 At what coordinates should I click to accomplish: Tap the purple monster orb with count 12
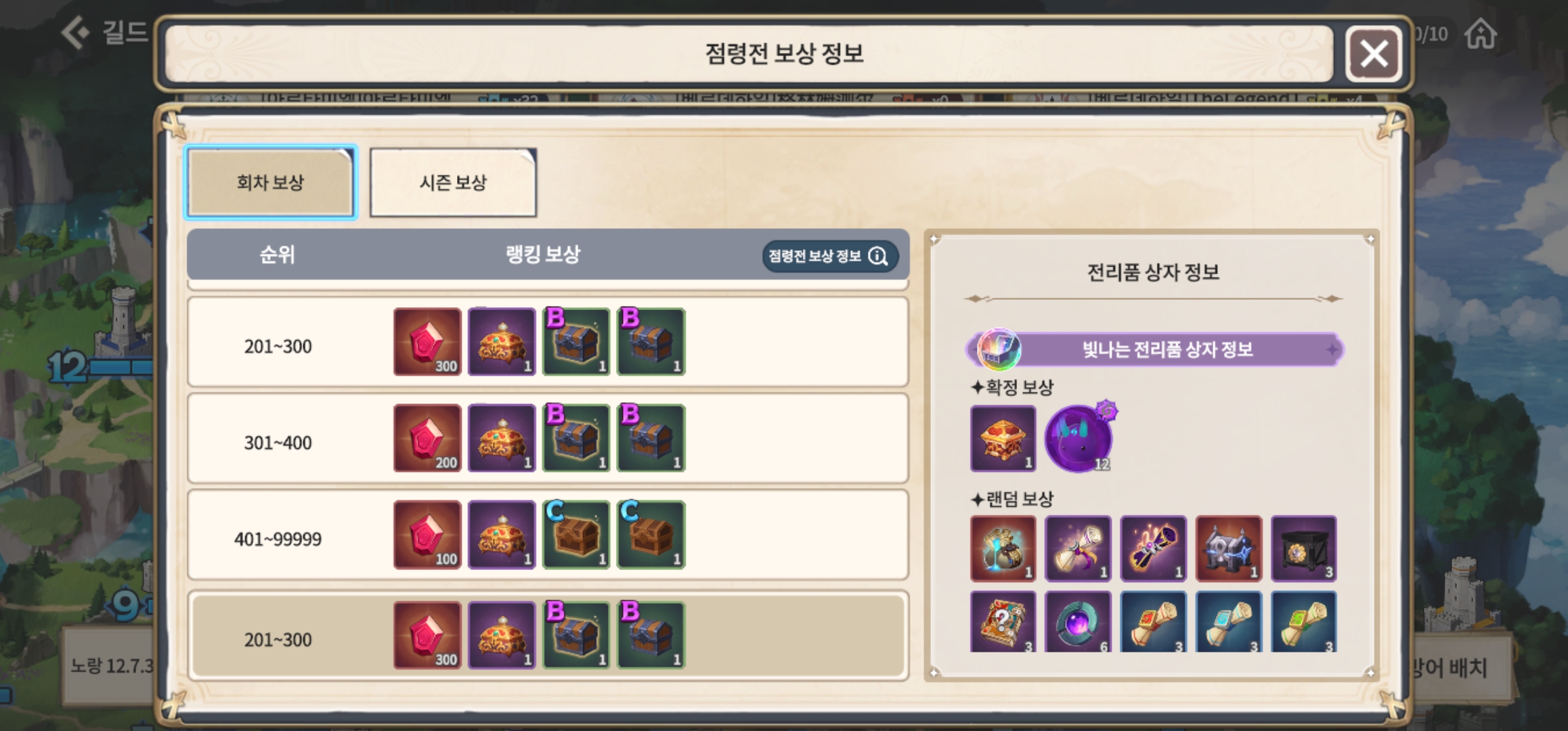click(x=1079, y=438)
